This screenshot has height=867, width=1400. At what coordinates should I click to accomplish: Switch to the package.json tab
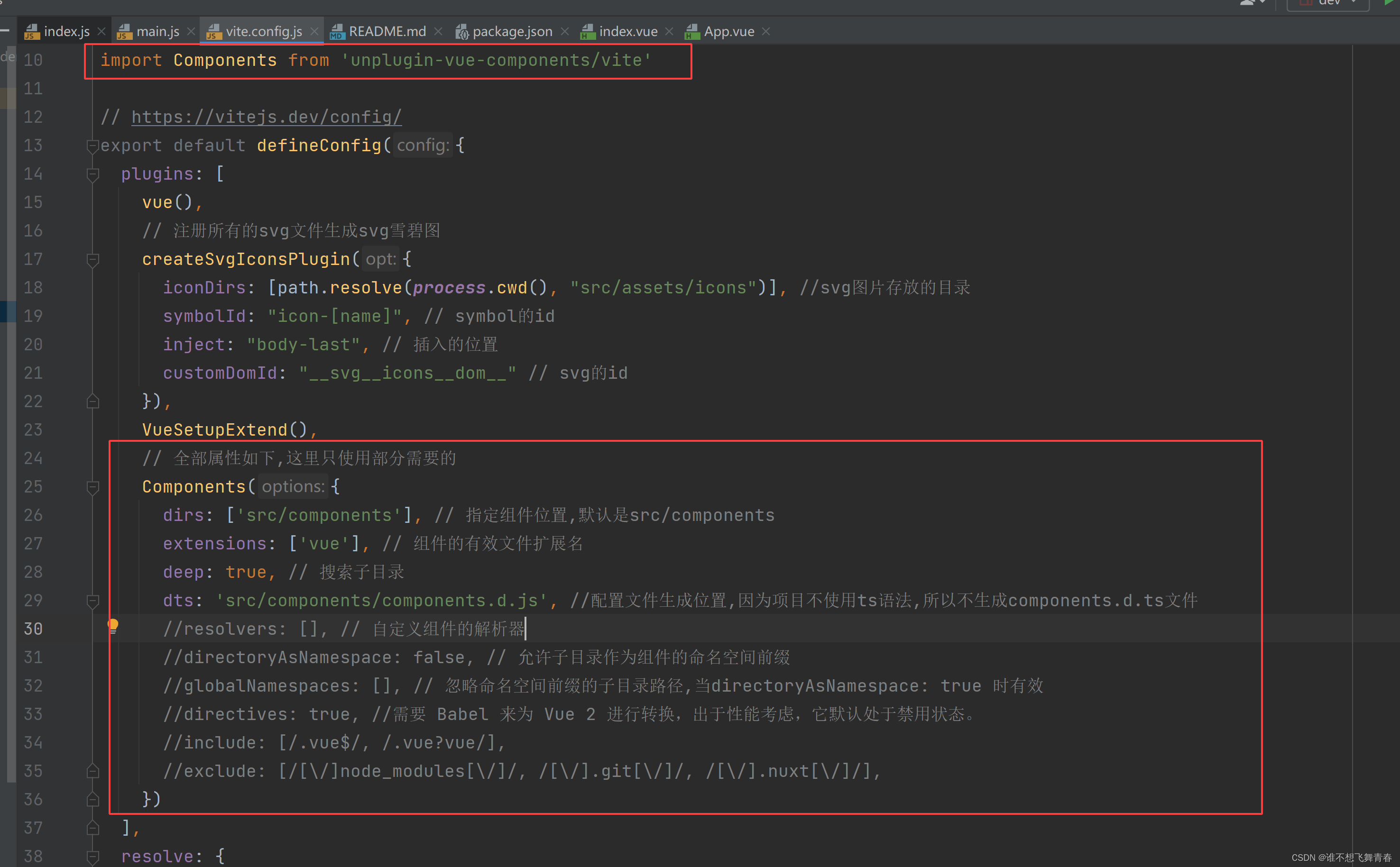[x=512, y=32]
